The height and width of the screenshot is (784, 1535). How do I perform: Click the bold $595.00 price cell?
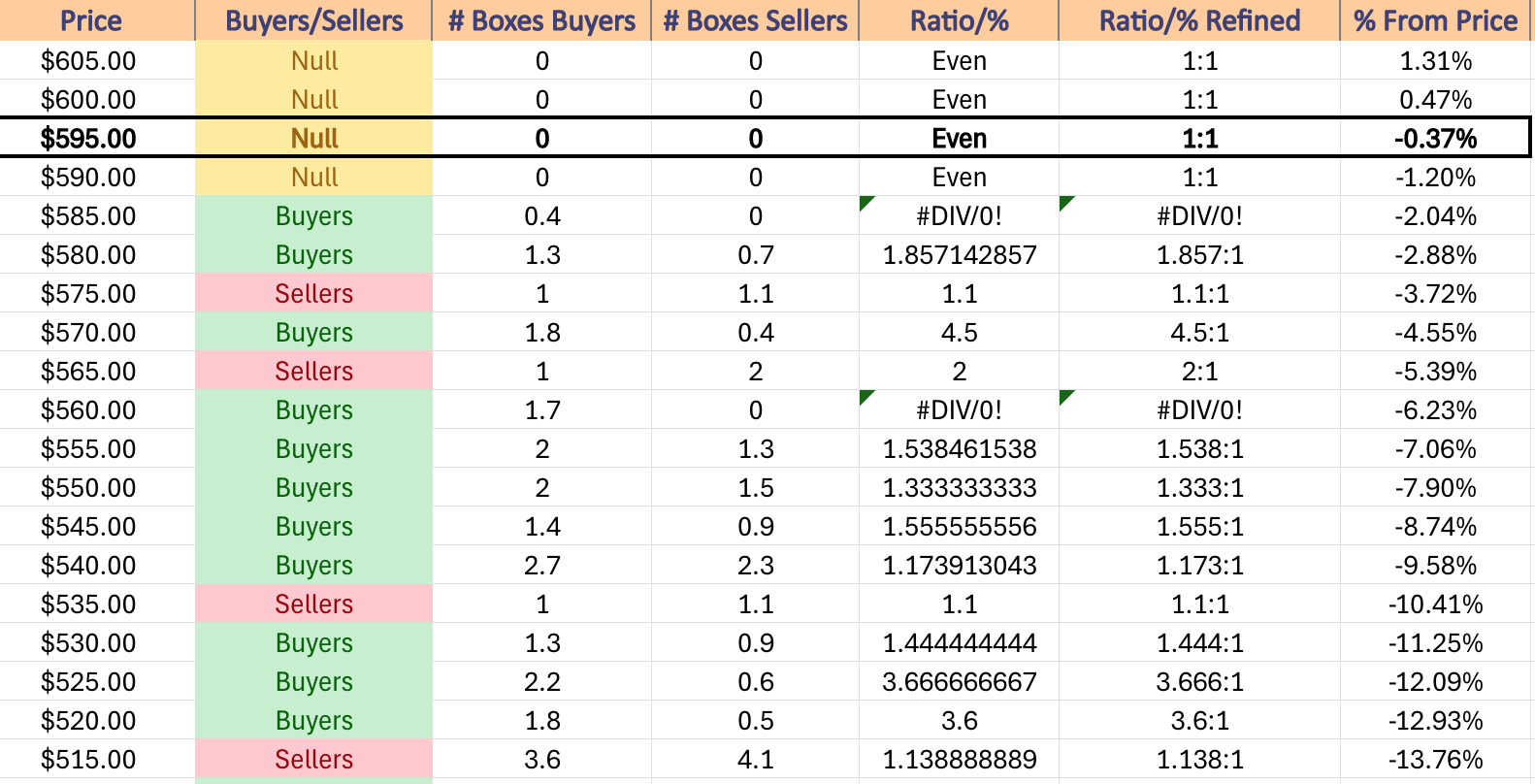tap(97, 138)
